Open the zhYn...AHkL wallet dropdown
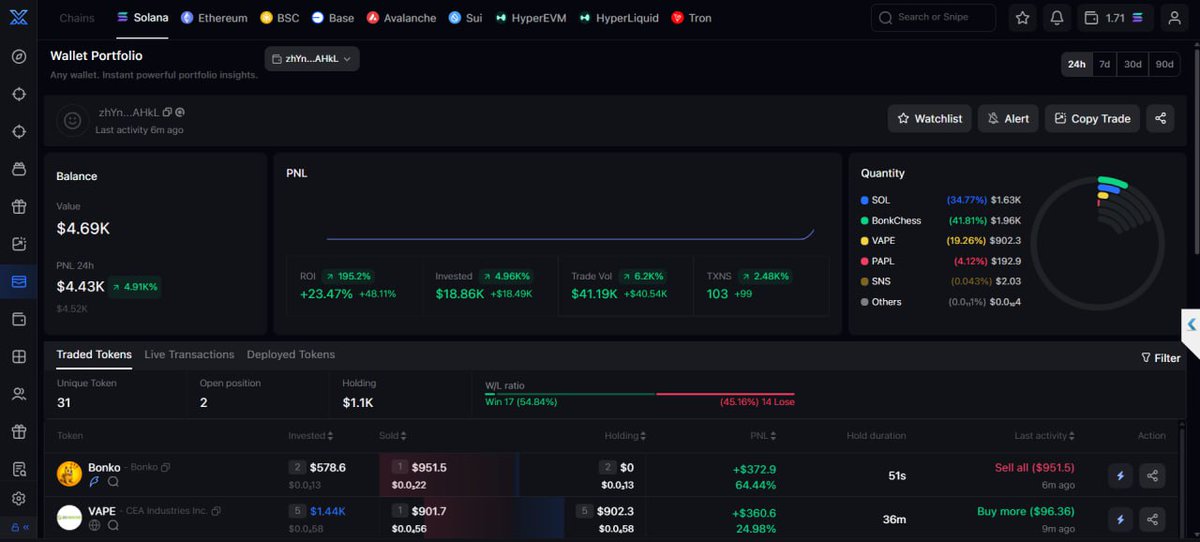Screen dimensions: 1200x542 pos(312,59)
